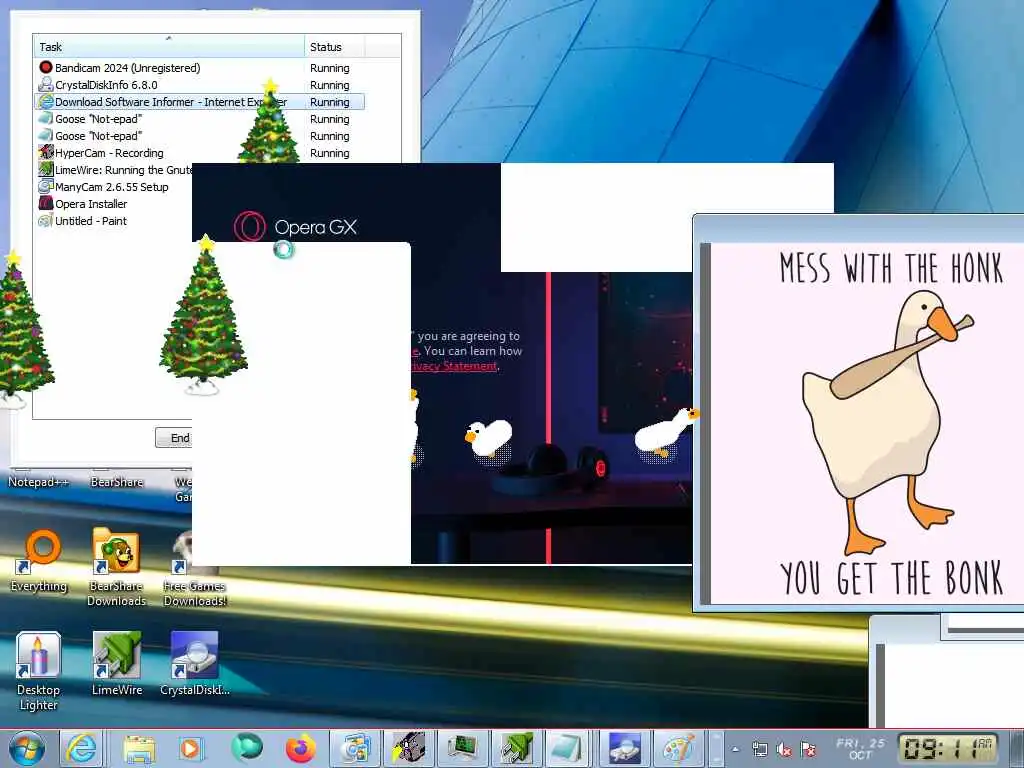Select Download Software Informer task row
This screenshot has height=768, width=1024.
(x=199, y=102)
